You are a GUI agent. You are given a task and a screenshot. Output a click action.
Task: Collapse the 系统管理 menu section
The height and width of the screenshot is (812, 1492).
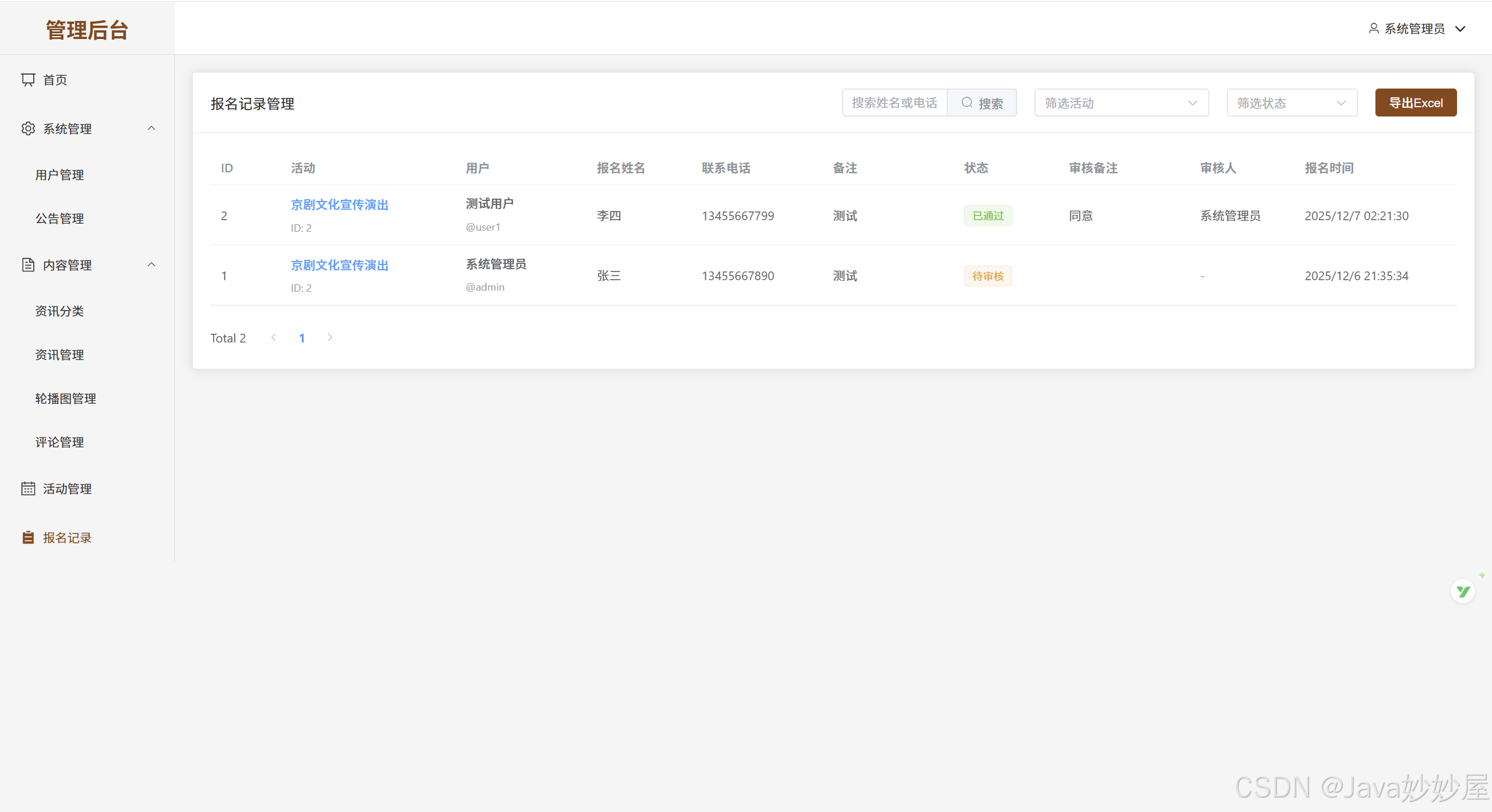click(152, 129)
